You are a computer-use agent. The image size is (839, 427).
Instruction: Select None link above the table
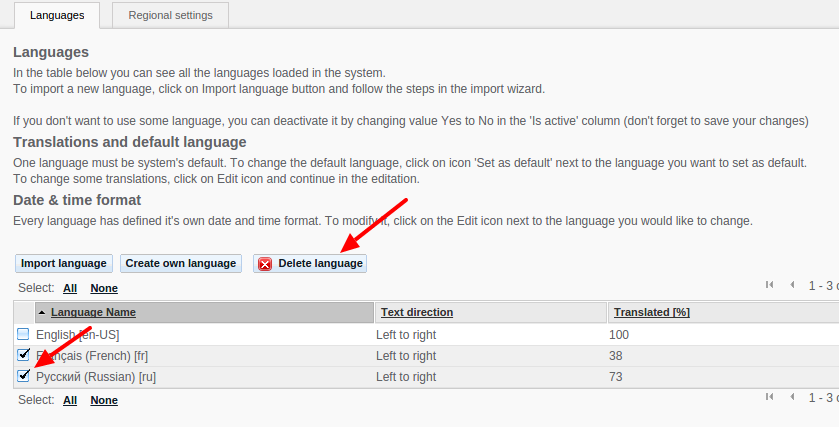click(x=104, y=288)
